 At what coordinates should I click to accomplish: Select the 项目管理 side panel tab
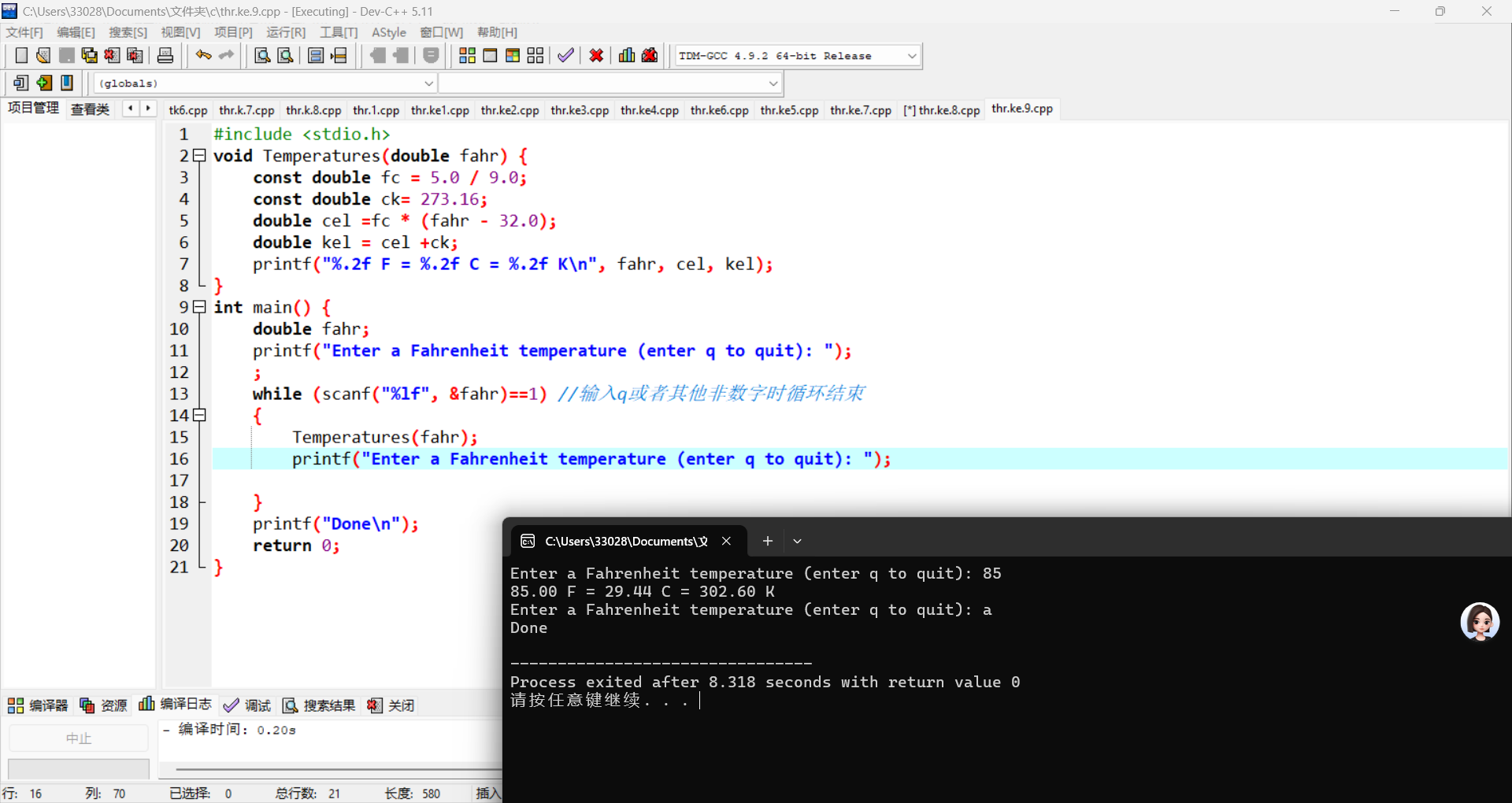coord(33,109)
